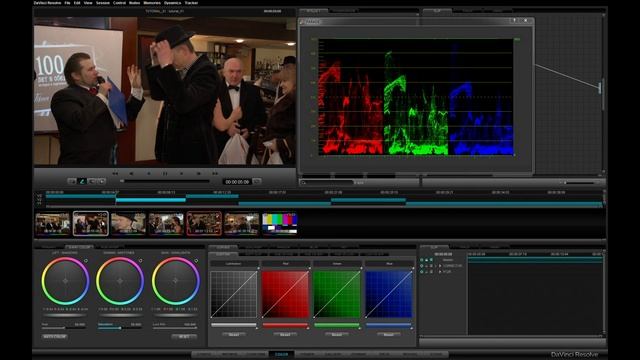Click reset icon above Gain wheel
This screenshot has width=640, height=360.
[x=196, y=260]
